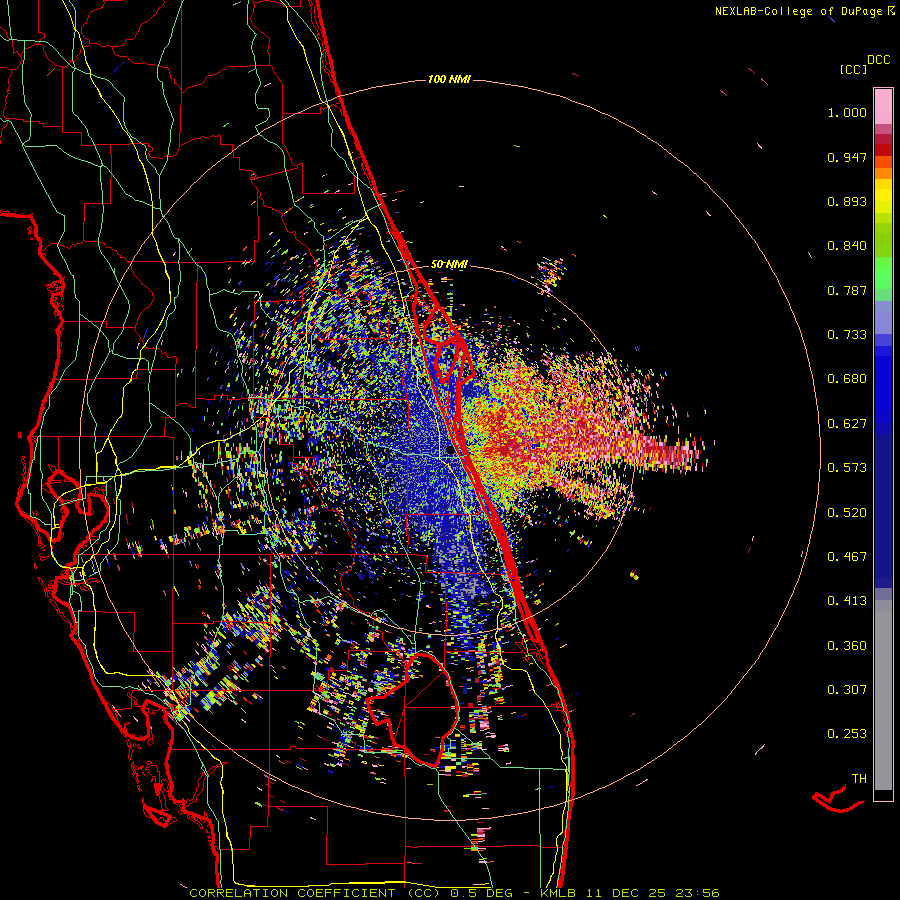Click the 0.947 scale value
900x900 pixels.
[x=847, y=157]
